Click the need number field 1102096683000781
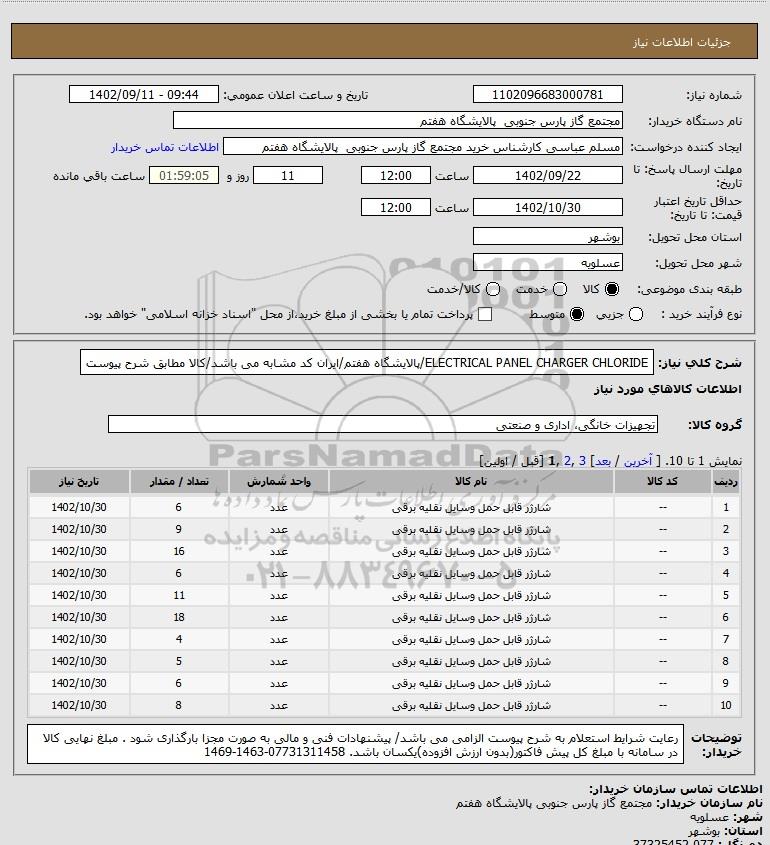Screen dimensions: 770x845 click(547, 94)
